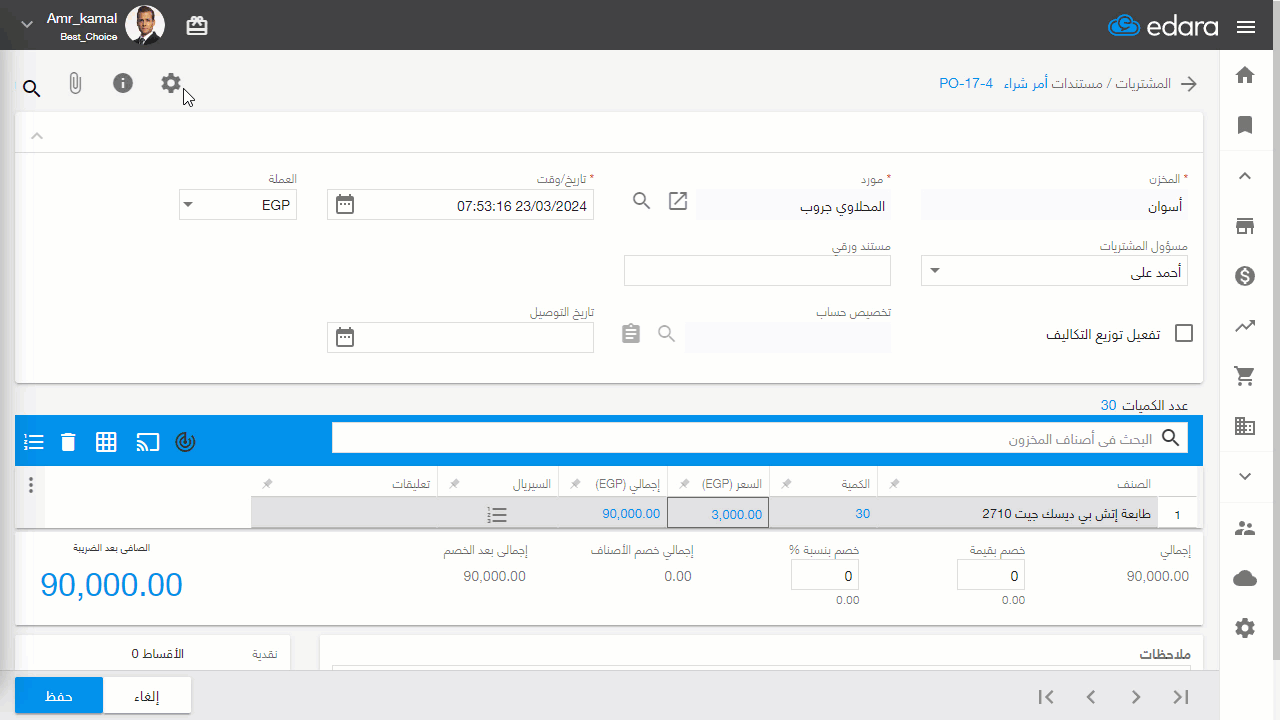
Task: Click the Amr_kamal user avatar
Action: coord(145,25)
